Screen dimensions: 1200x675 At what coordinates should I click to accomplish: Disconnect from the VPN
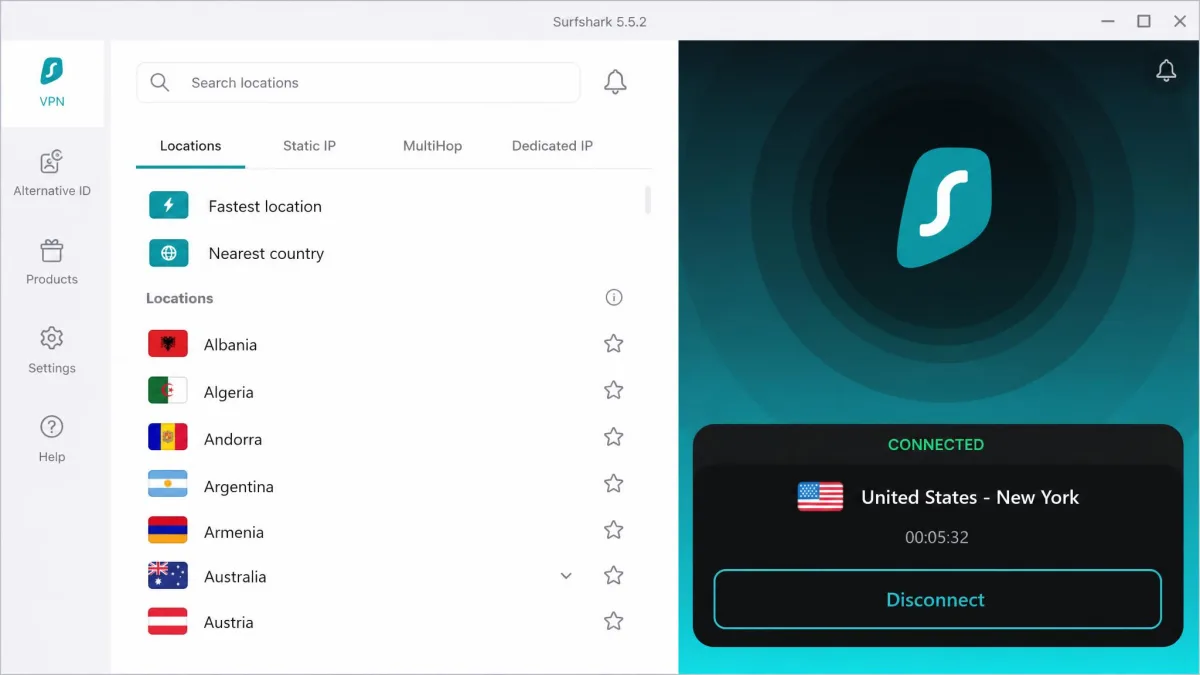pos(937,599)
